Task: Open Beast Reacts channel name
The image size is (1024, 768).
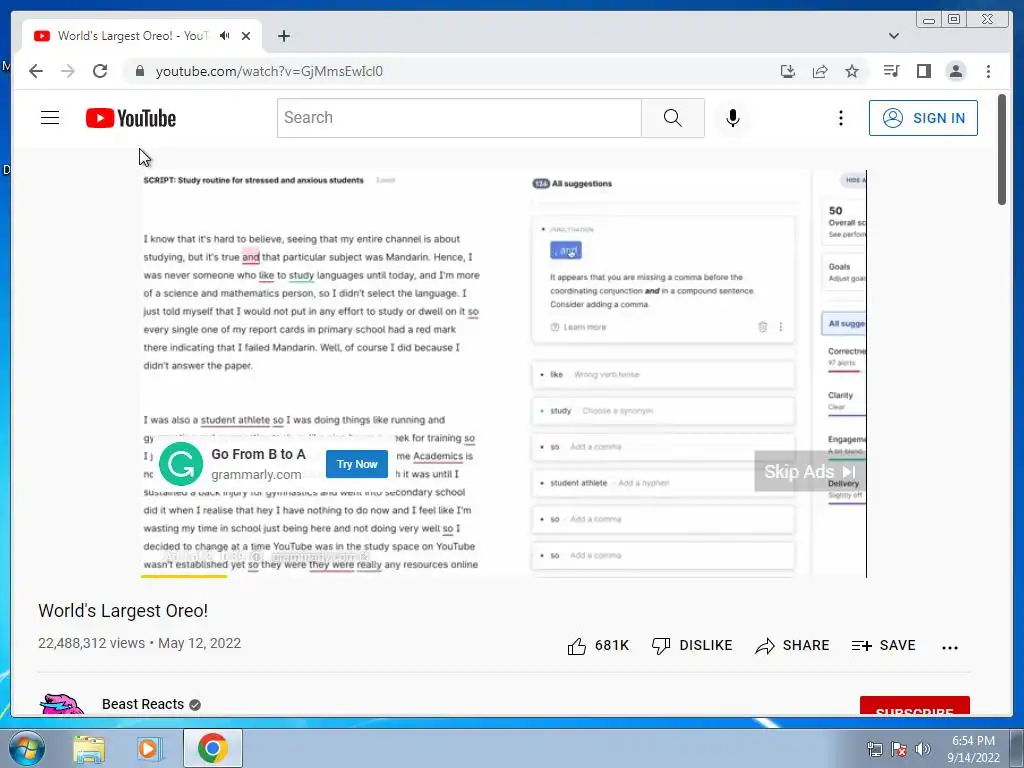Action: (x=143, y=704)
